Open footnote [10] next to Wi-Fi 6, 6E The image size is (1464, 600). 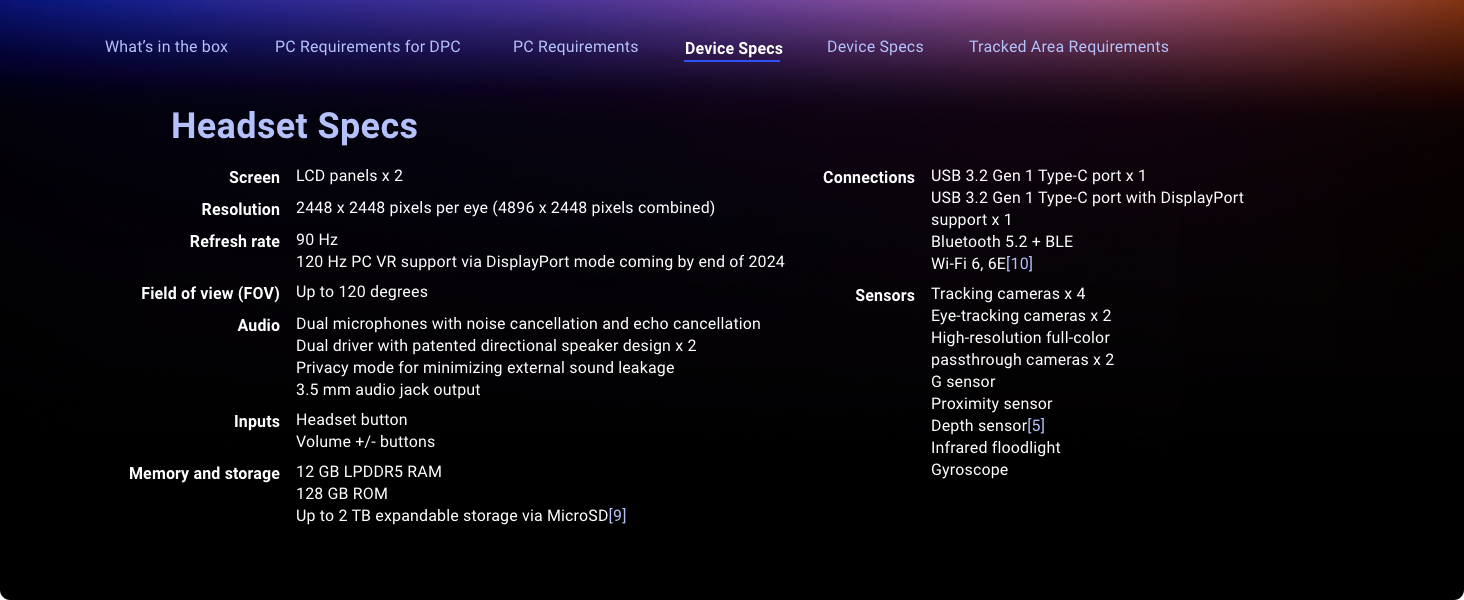[x=1019, y=264]
